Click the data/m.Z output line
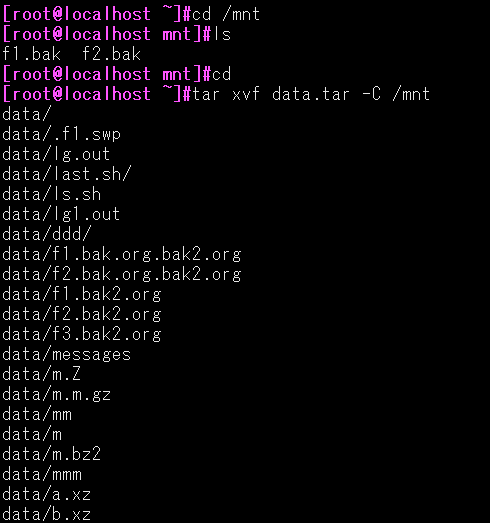Viewport: 490px width, 523px height. tap(41, 374)
